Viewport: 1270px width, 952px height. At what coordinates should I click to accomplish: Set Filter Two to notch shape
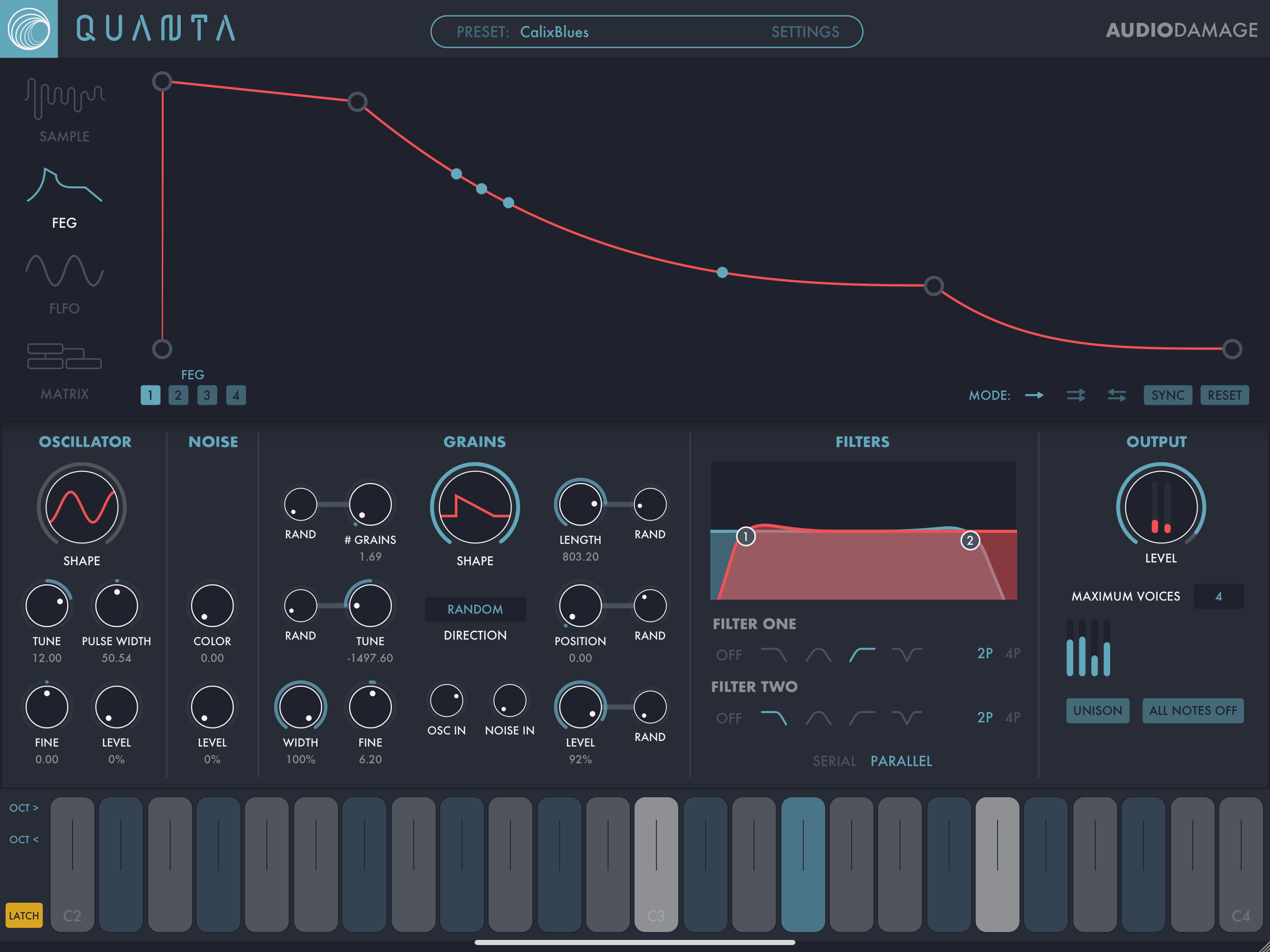click(x=906, y=717)
